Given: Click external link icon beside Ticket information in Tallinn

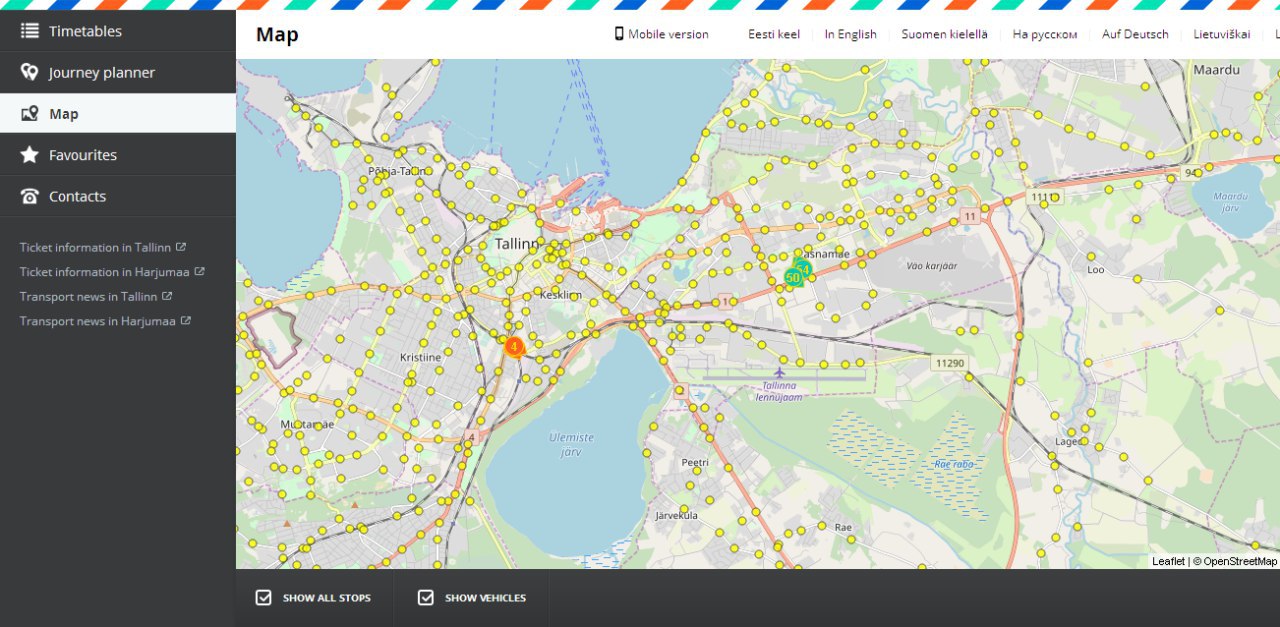Looking at the screenshot, I should [x=181, y=246].
